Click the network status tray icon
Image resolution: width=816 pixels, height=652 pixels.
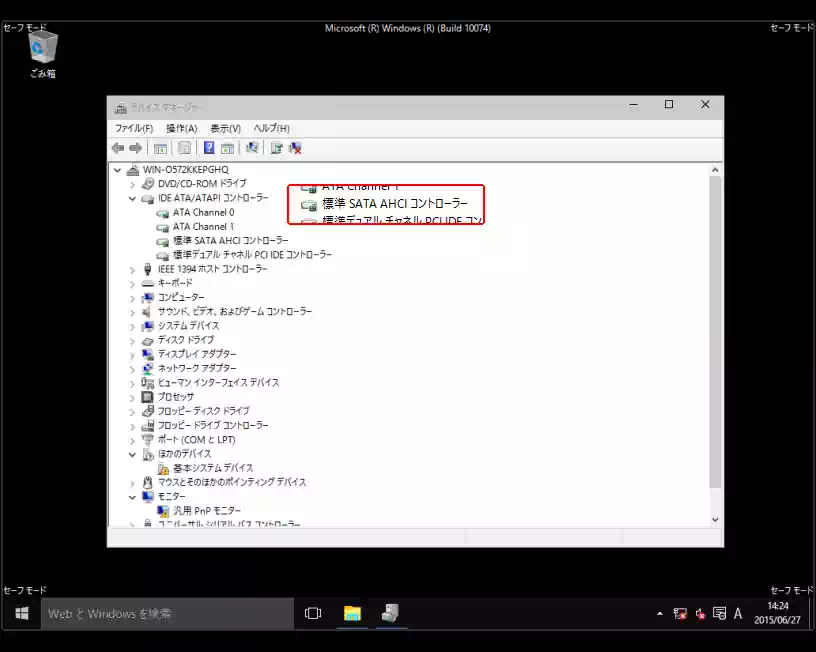(680, 614)
